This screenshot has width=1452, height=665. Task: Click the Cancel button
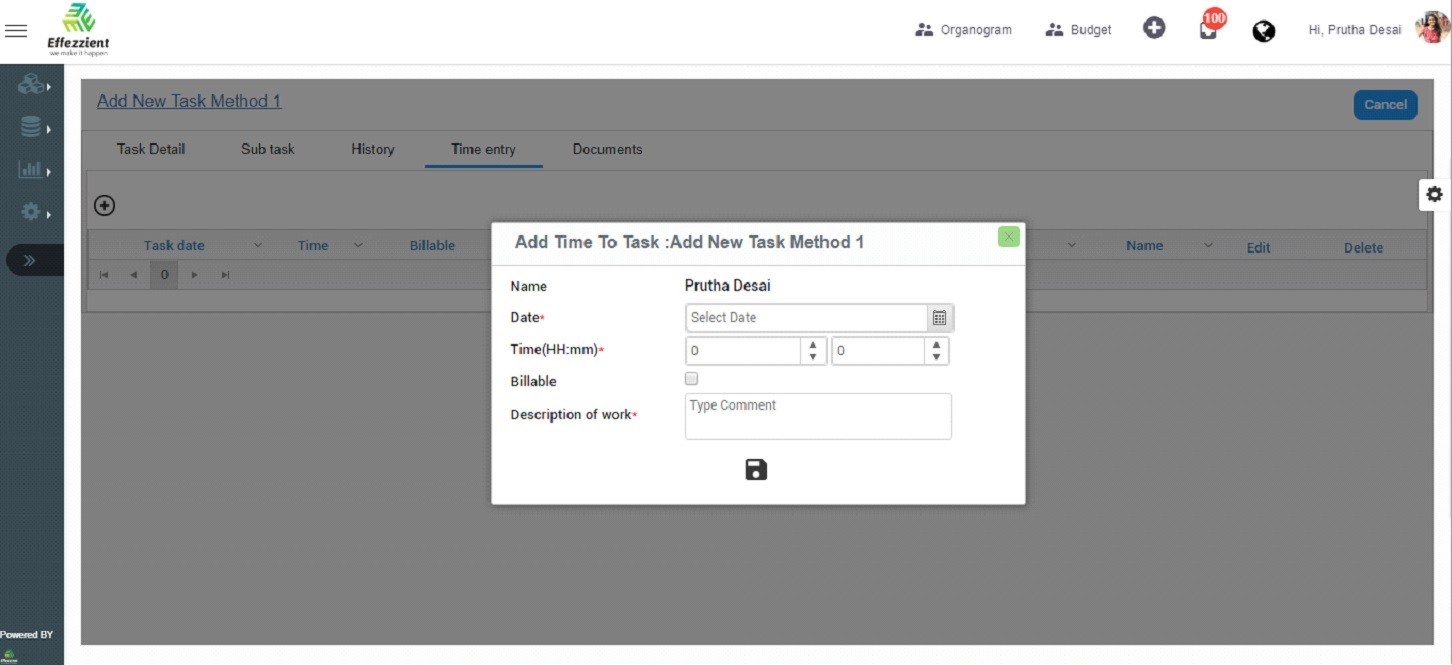1385,104
